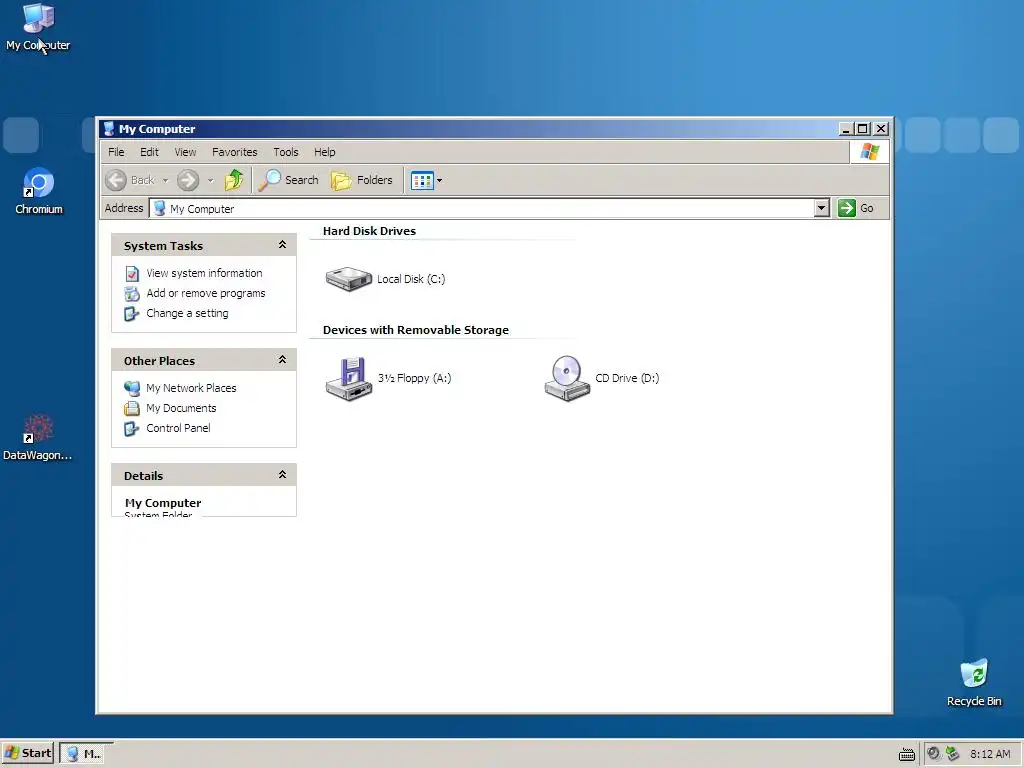The height and width of the screenshot is (768, 1024).
Task: Click the Add or remove programs icon
Action: (x=132, y=294)
